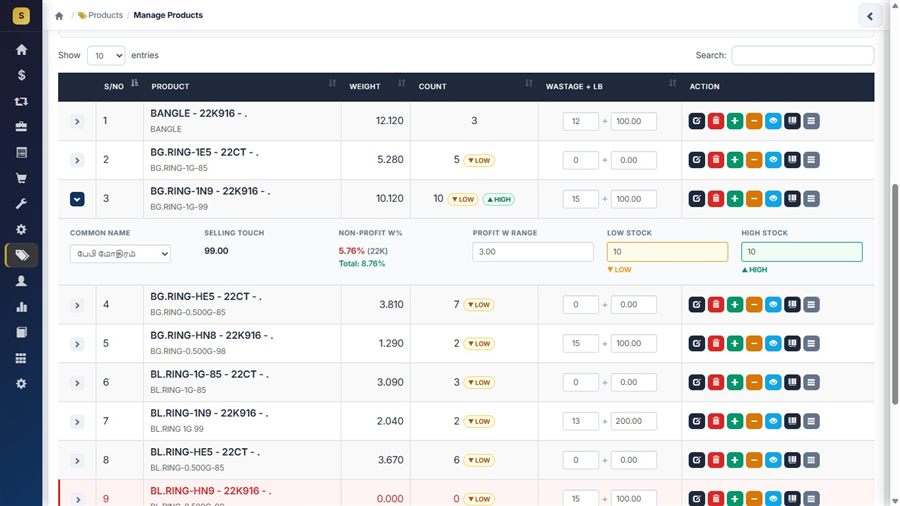Edit the Profit W Range field
This screenshot has width=900, height=506.
coord(533,252)
